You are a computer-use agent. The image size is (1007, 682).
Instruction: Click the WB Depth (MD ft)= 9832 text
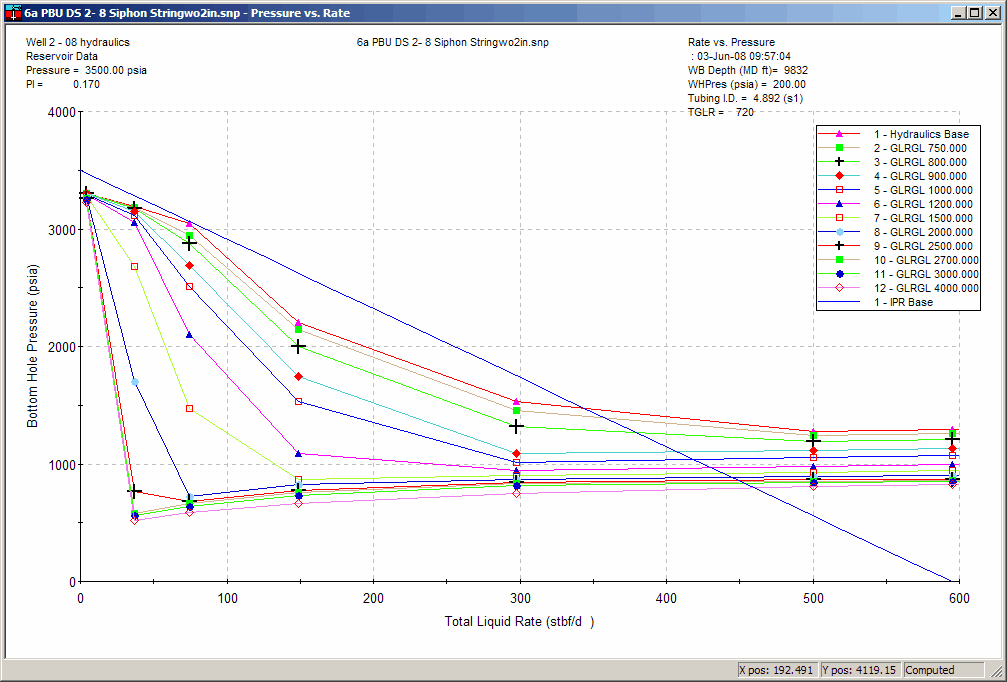[x=748, y=71]
